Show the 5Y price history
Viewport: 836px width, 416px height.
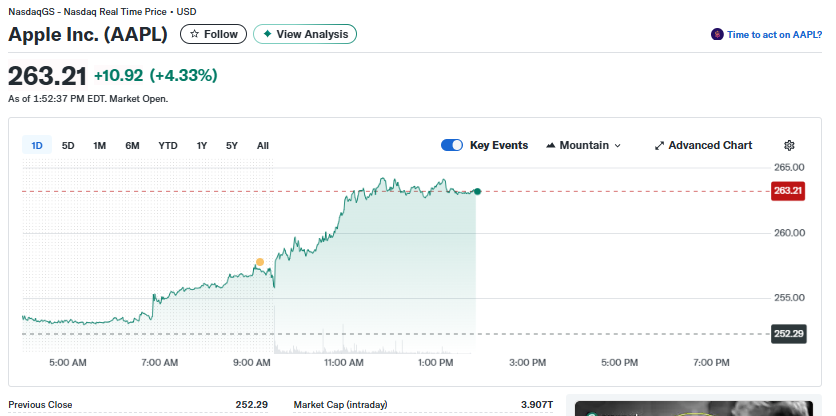[232, 145]
